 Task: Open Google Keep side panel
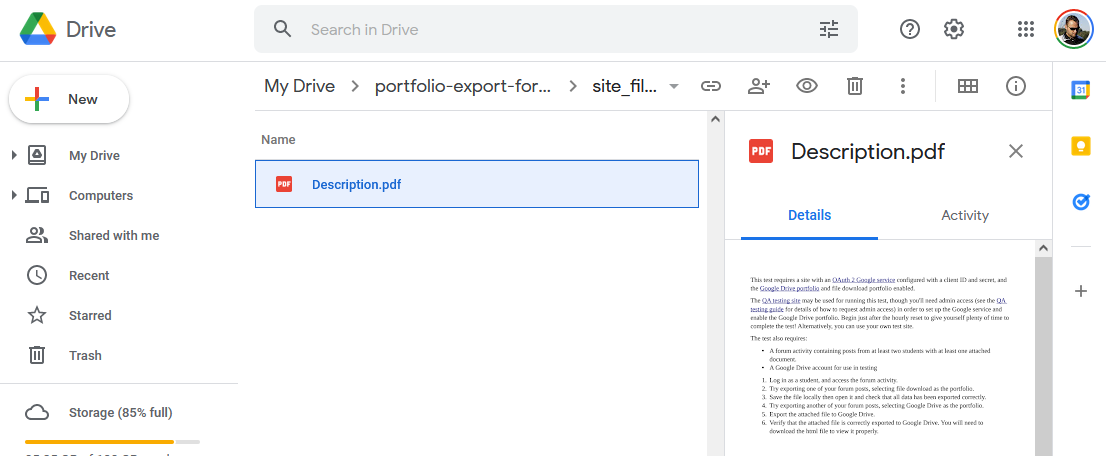click(x=1081, y=146)
